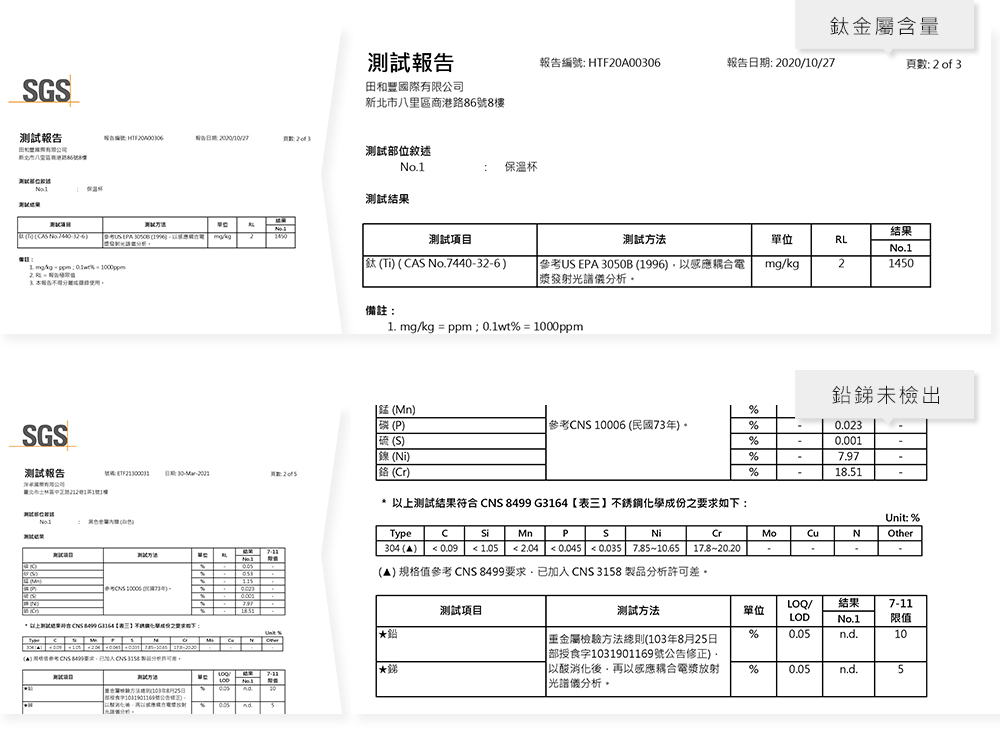The image size is (1000, 748).
Task: Click 參考CNS 10006 (民國73年) in the enlarged steel report
Action: 618,425
